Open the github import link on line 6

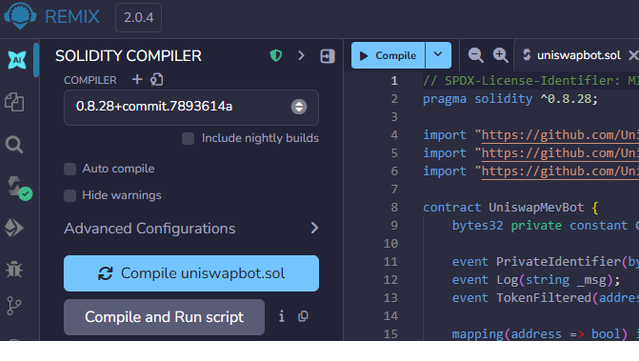tap(560, 171)
